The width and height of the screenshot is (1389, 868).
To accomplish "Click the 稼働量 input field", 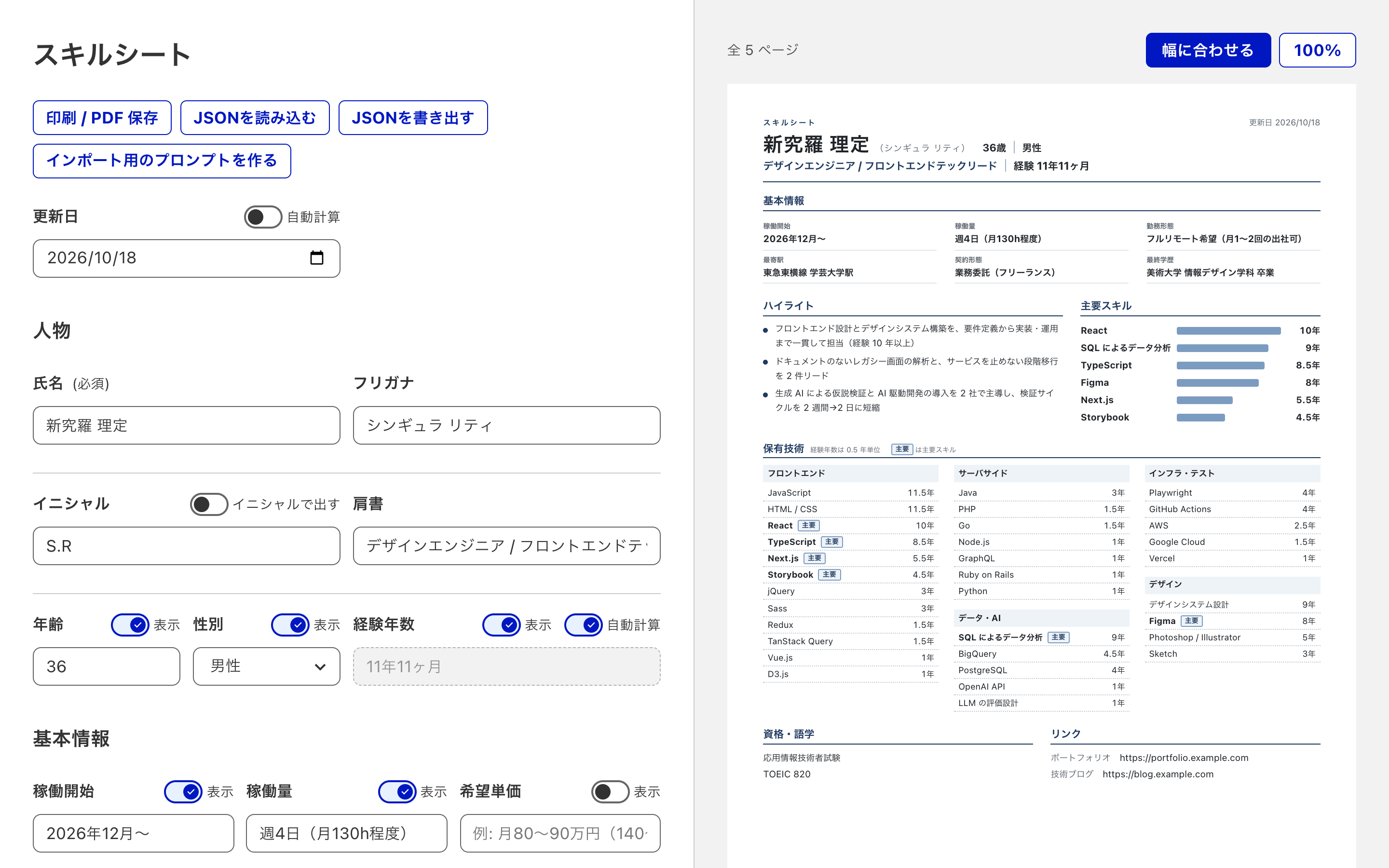I will point(347,833).
